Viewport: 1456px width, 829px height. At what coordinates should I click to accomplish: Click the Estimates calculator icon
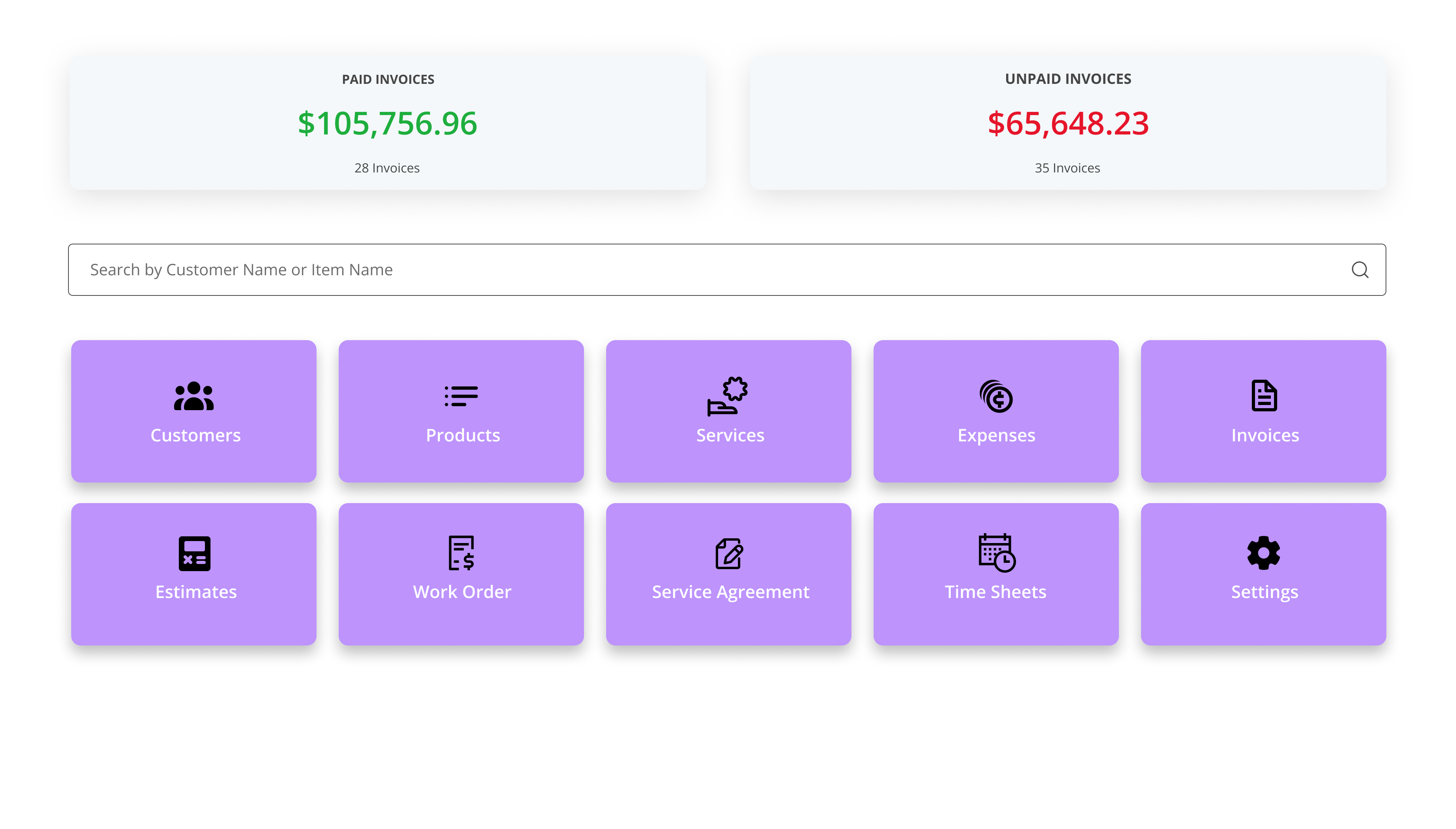coord(194,553)
